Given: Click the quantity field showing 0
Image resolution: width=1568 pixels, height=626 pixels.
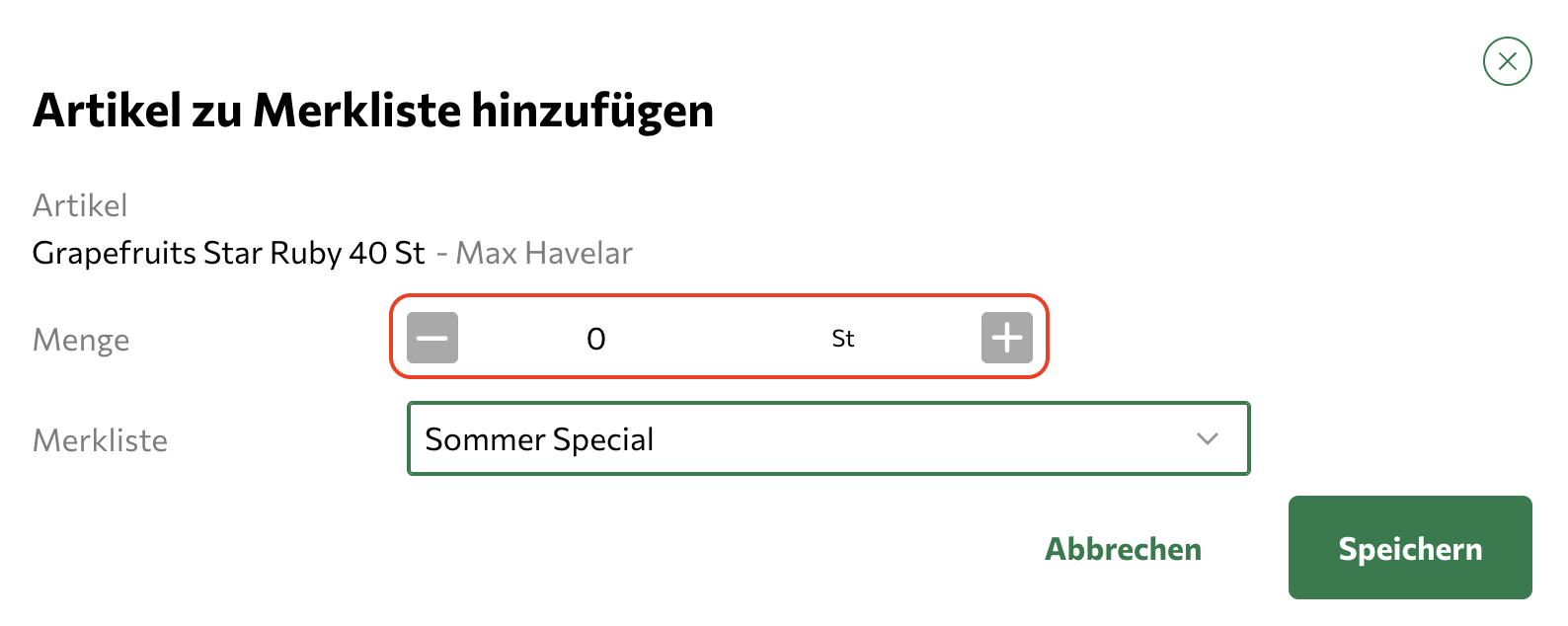Looking at the screenshot, I should point(596,339).
